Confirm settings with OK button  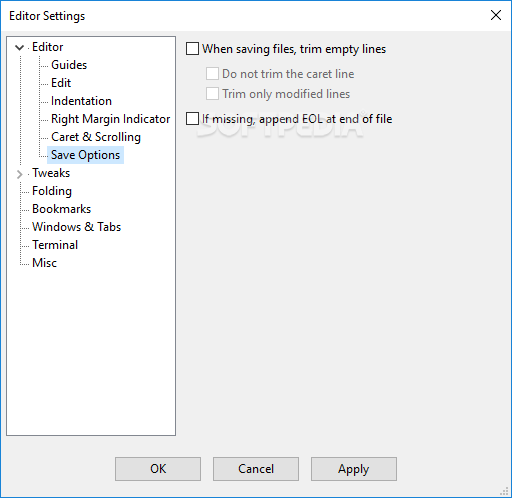[x=158, y=469]
